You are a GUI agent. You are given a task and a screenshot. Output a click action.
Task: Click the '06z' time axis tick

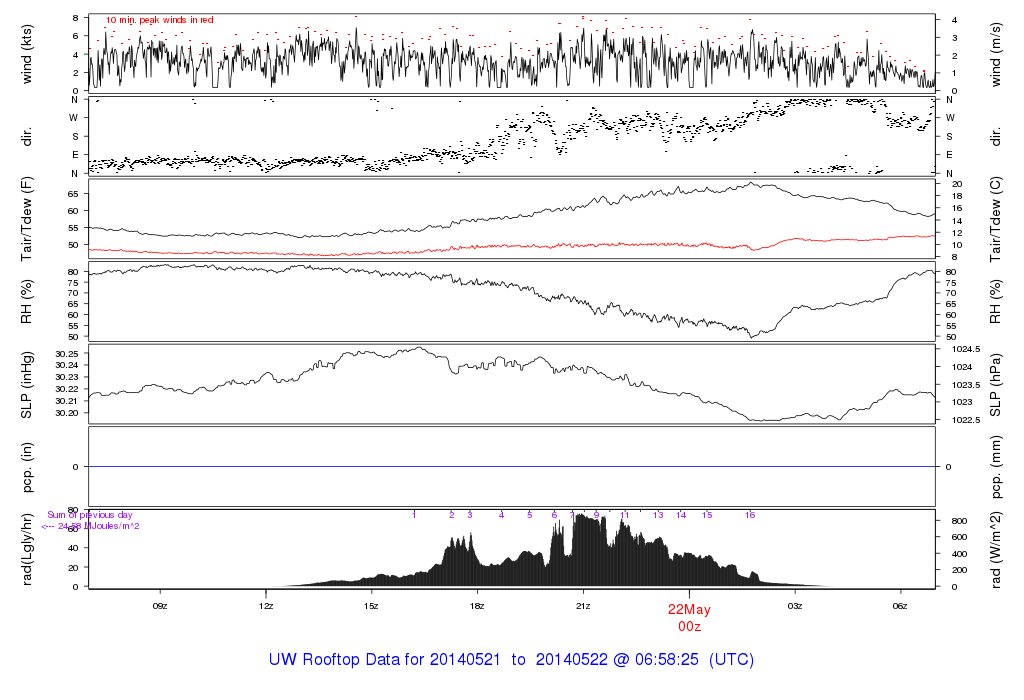pyautogui.click(x=901, y=606)
